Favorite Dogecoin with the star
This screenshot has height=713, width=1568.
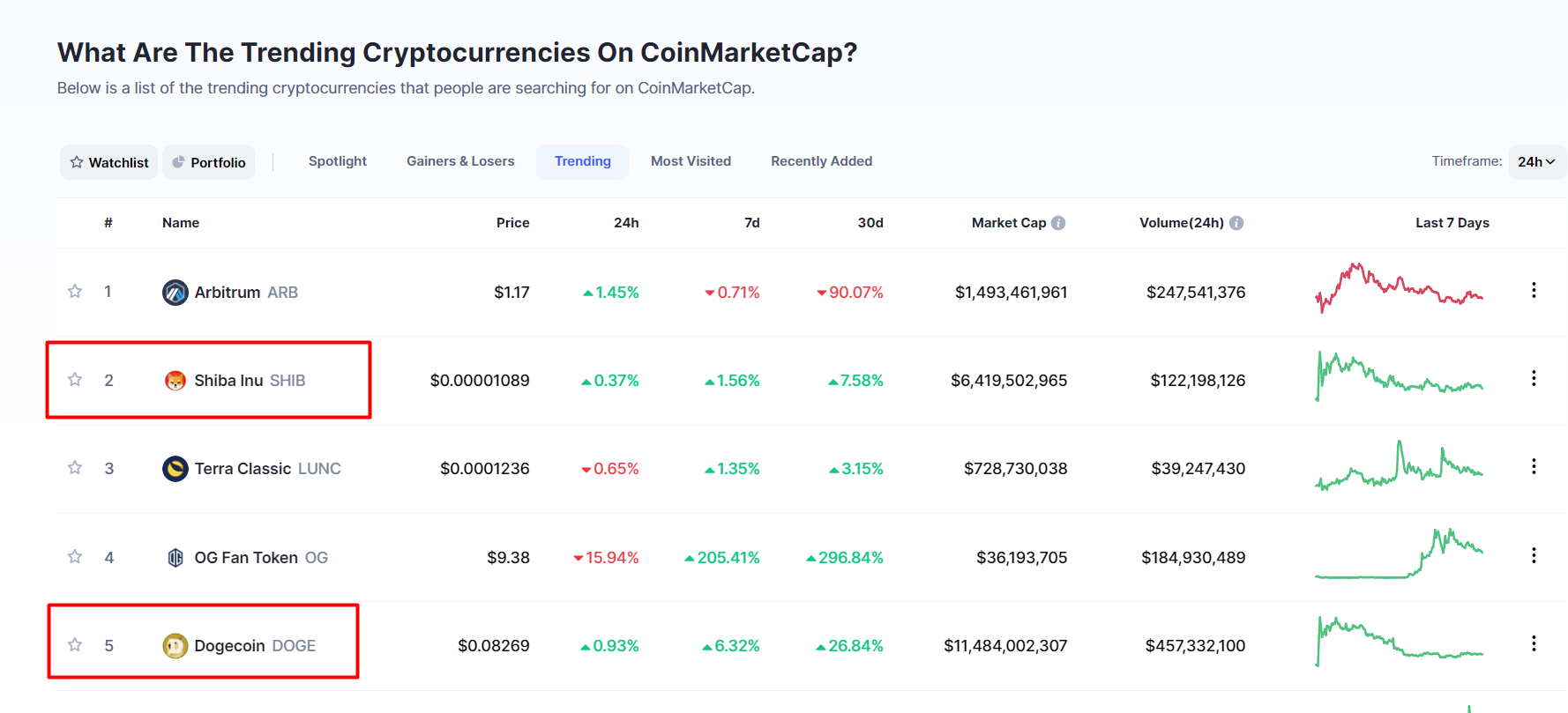point(75,645)
